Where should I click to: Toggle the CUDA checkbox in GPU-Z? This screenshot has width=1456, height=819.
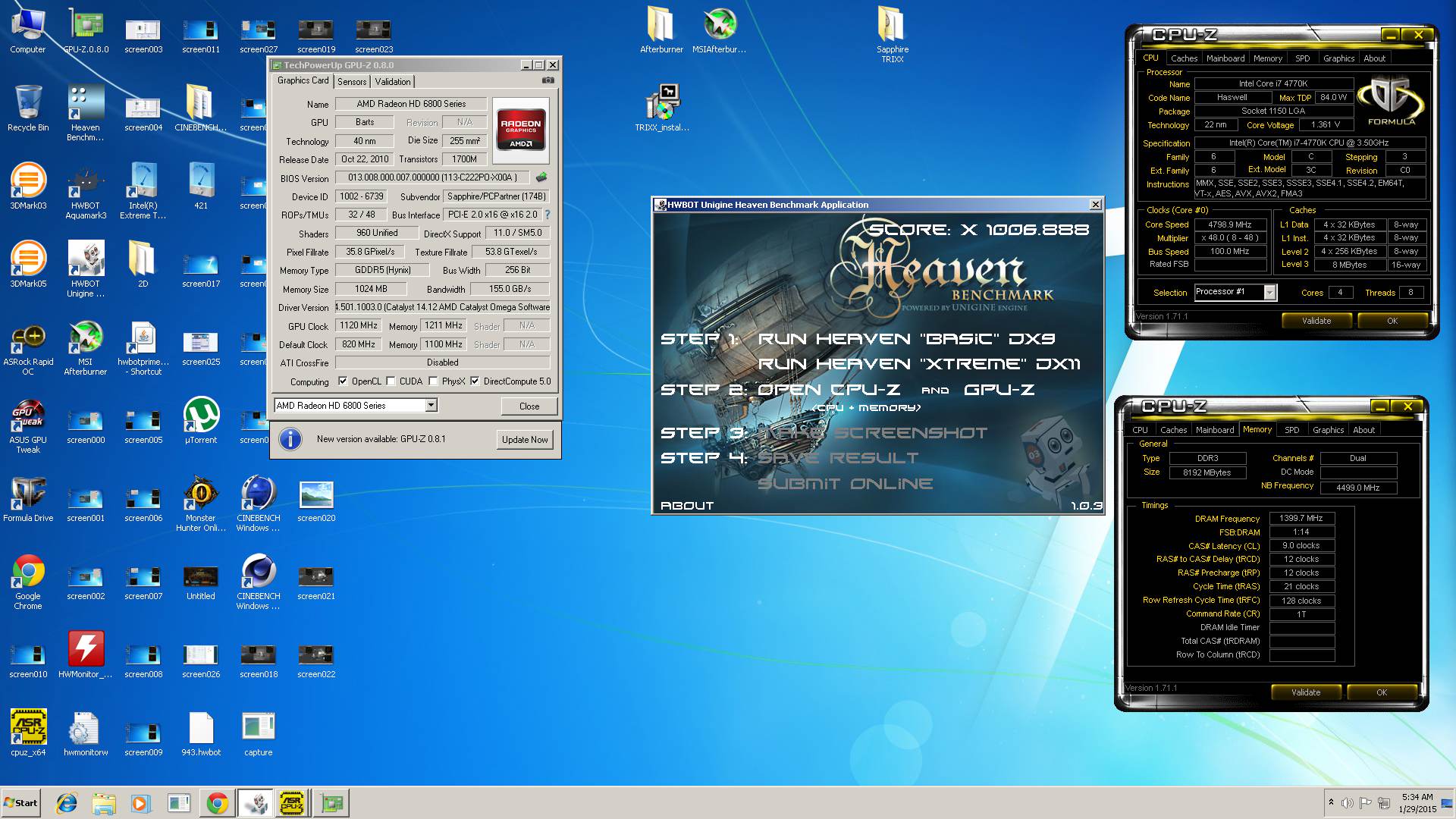(391, 381)
